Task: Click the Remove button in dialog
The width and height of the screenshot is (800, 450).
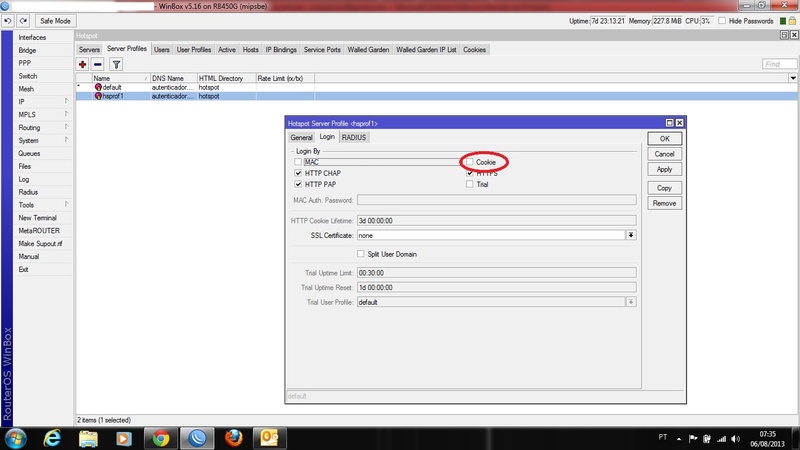Action: (x=664, y=203)
